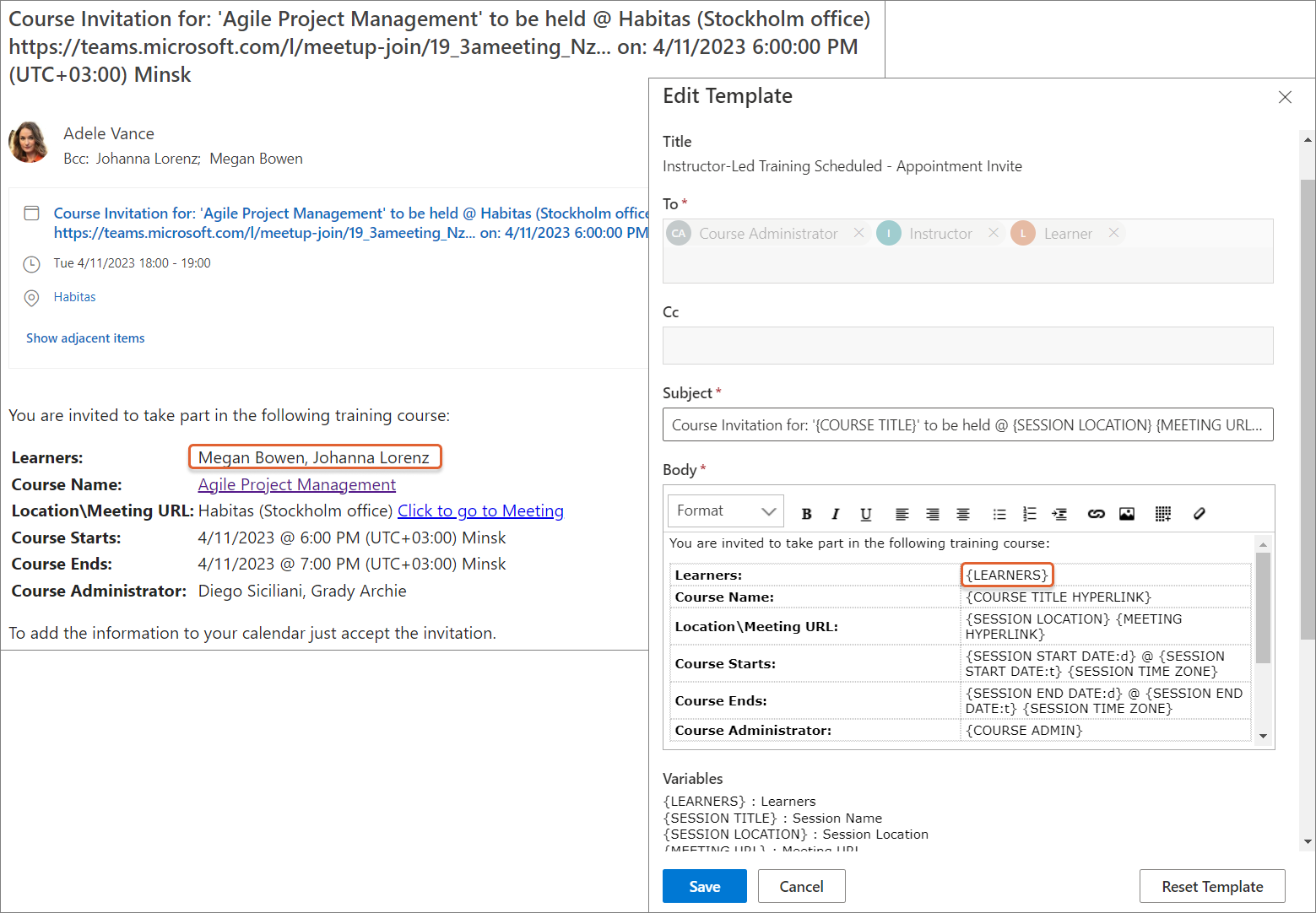Remove Course Administrator from To field

[x=858, y=233]
